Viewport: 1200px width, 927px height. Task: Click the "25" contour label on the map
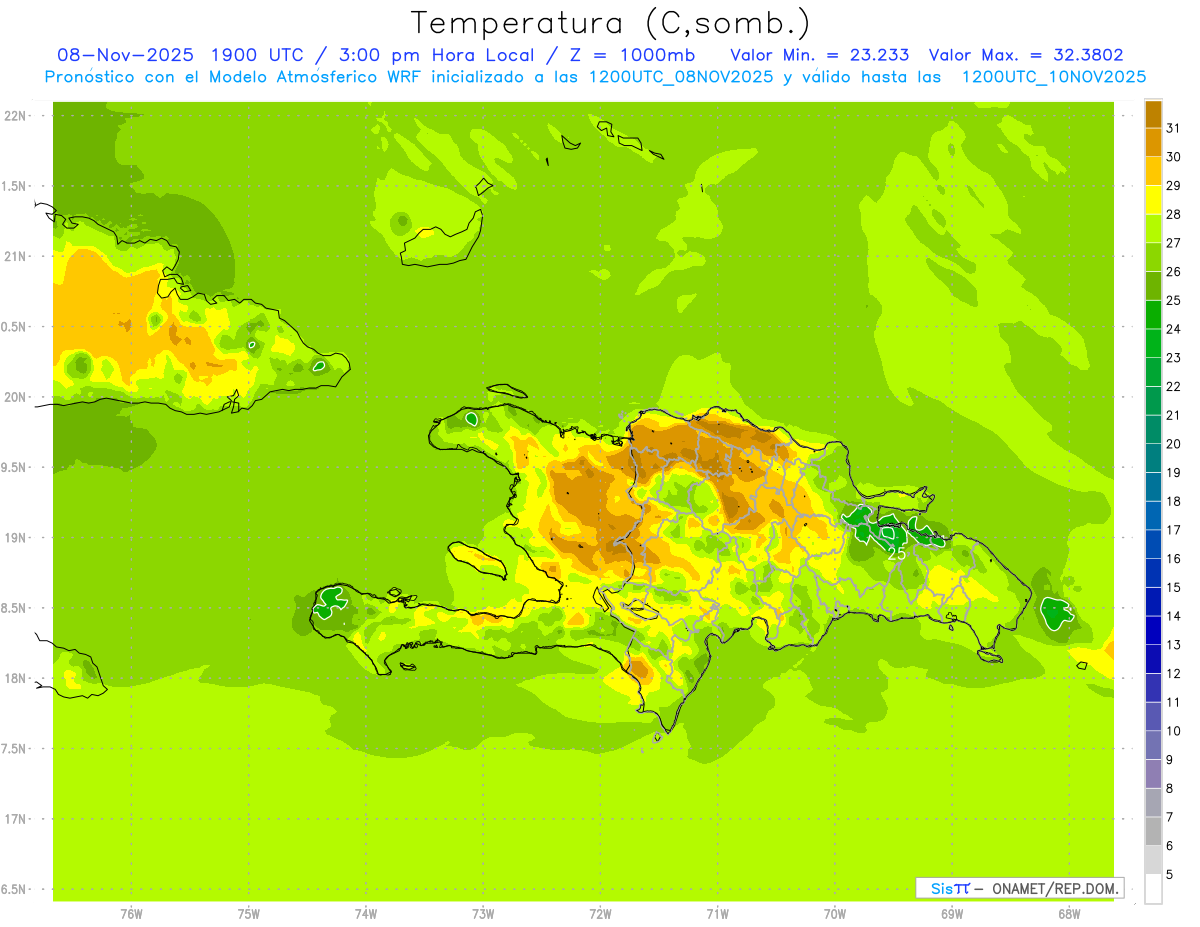[x=896, y=553]
